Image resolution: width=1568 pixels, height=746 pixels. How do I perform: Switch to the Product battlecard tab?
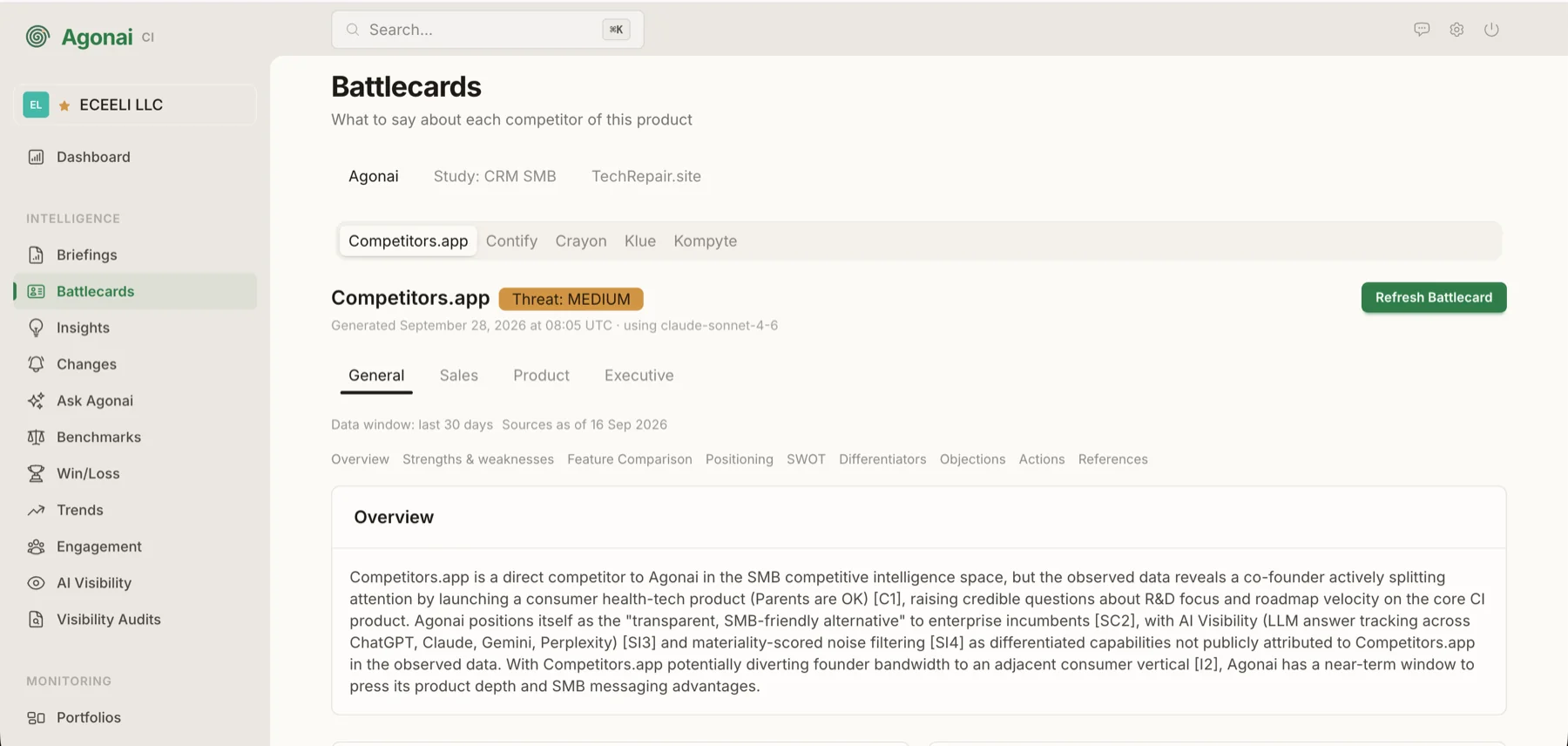(x=541, y=376)
